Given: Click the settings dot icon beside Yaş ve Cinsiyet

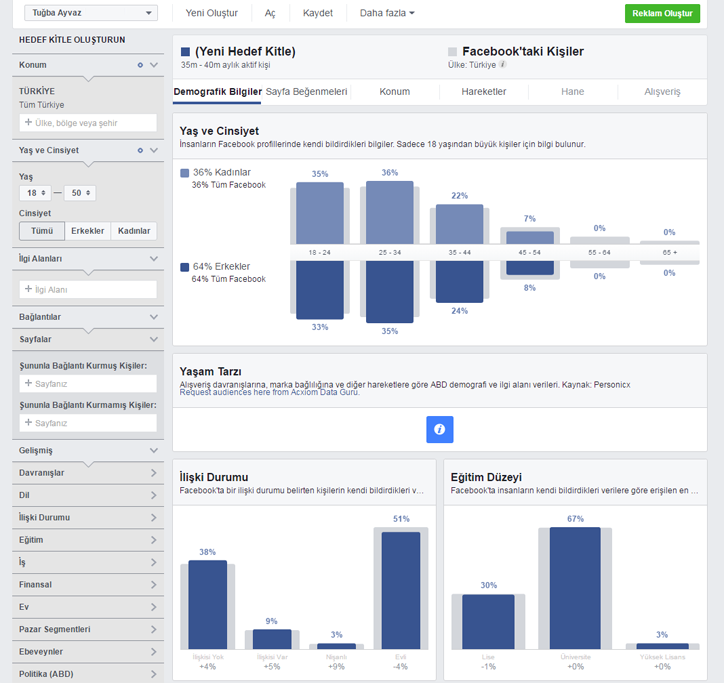Looking at the screenshot, I should click(140, 151).
